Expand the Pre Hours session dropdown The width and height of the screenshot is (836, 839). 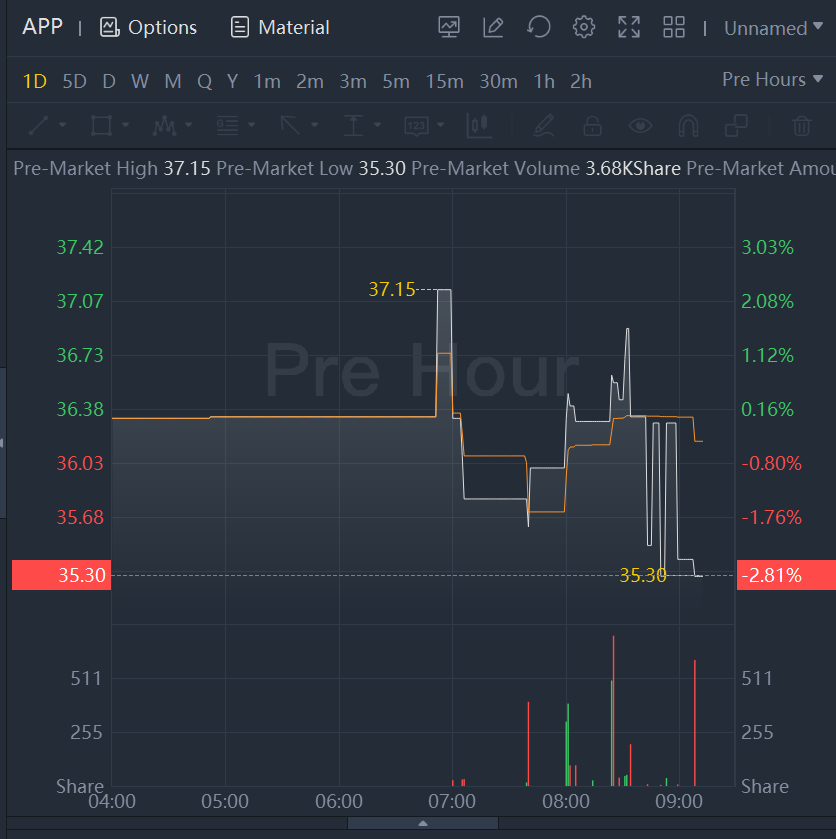[x=772, y=80]
